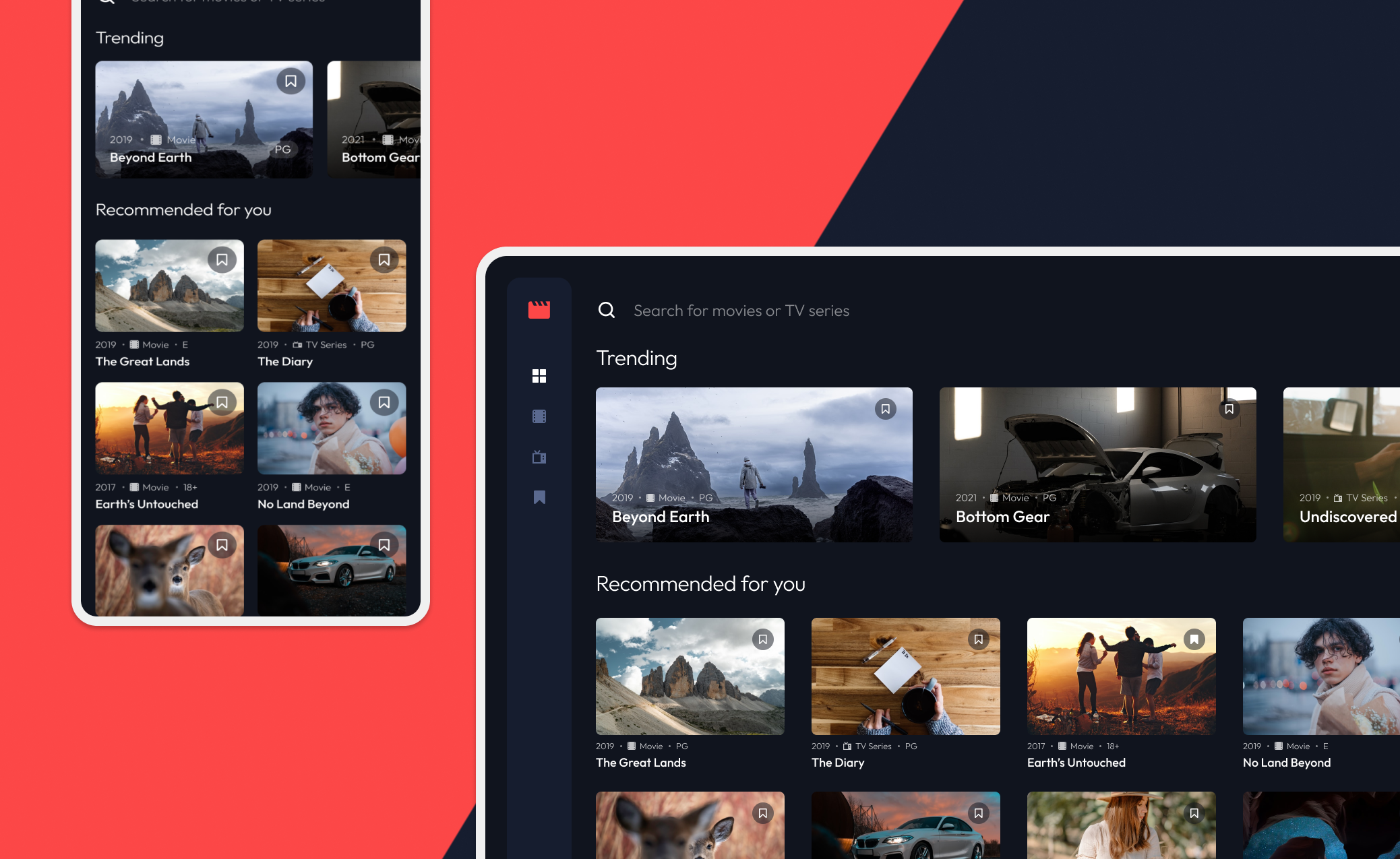Bookmark The Great Lands in mobile view
The width and height of the screenshot is (1400, 859).
(x=222, y=260)
